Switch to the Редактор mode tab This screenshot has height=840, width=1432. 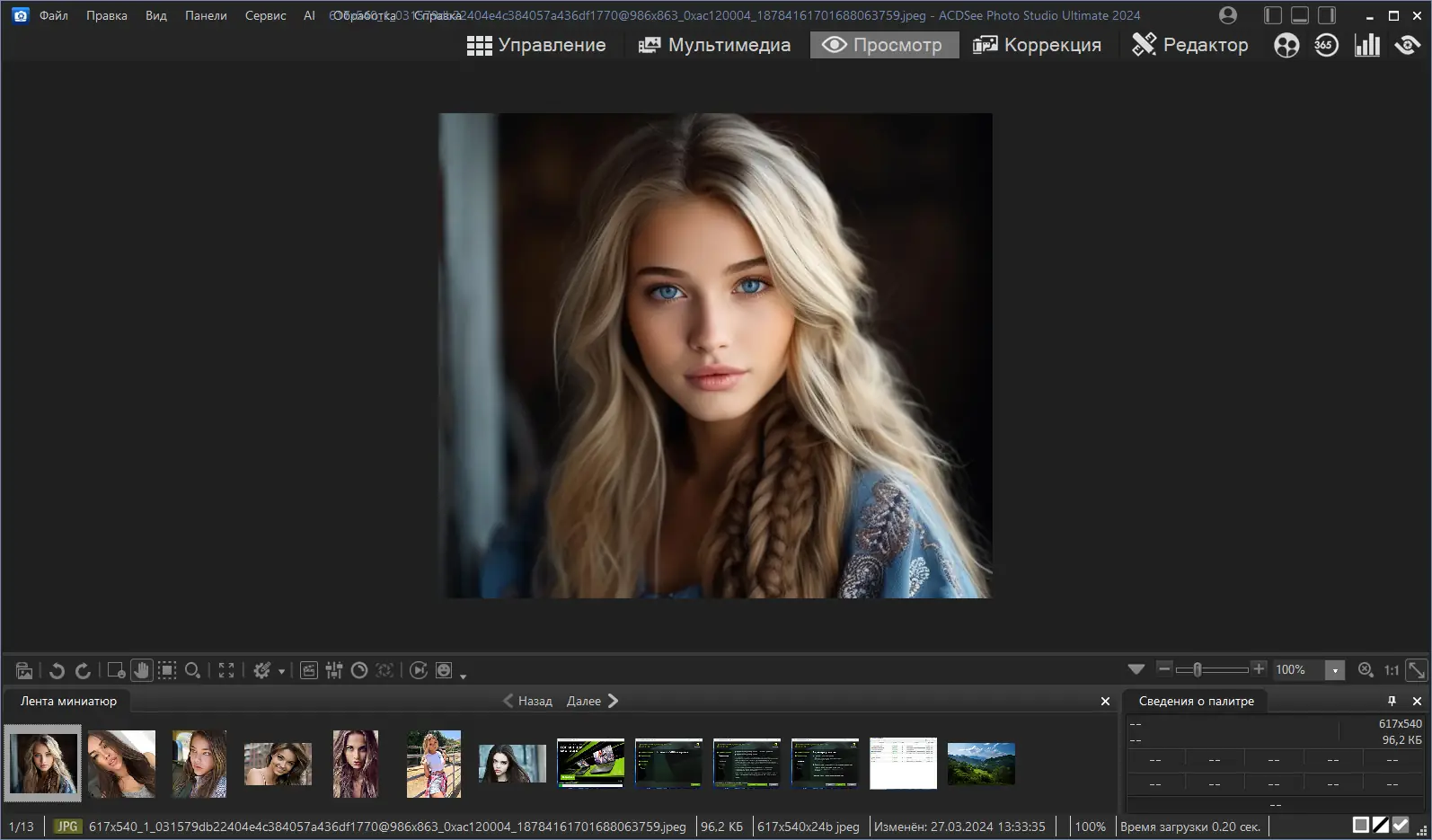click(x=1189, y=45)
